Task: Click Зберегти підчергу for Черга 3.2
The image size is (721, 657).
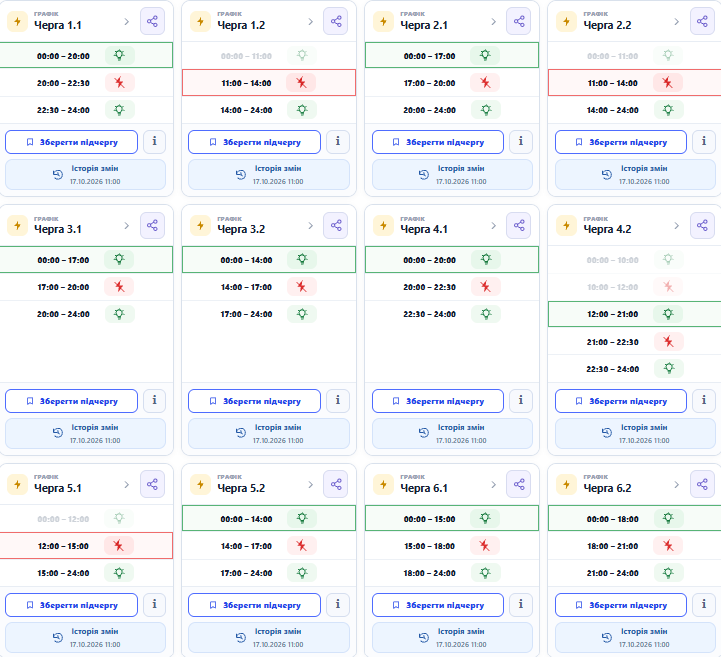Action: (x=254, y=401)
